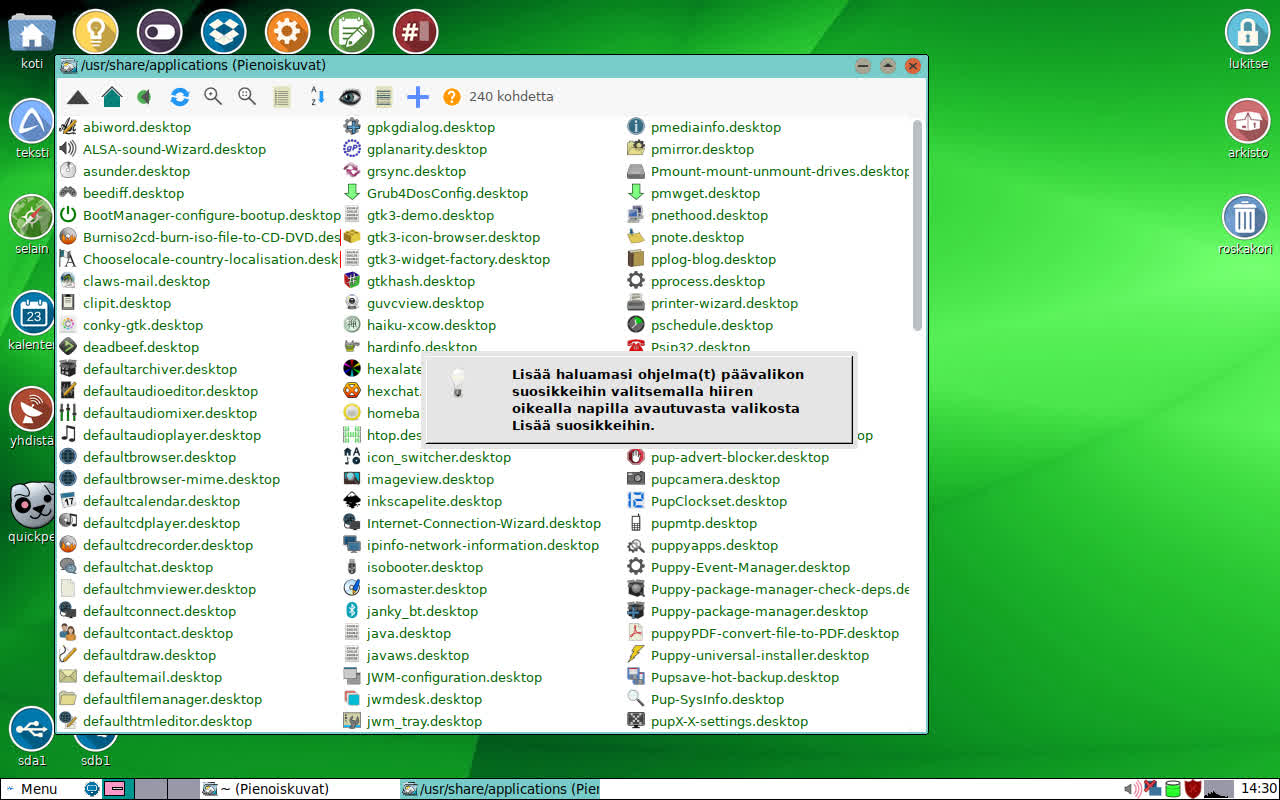
Task: Open the Menu button on the taskbar
Action: click(x=30, y=789)
